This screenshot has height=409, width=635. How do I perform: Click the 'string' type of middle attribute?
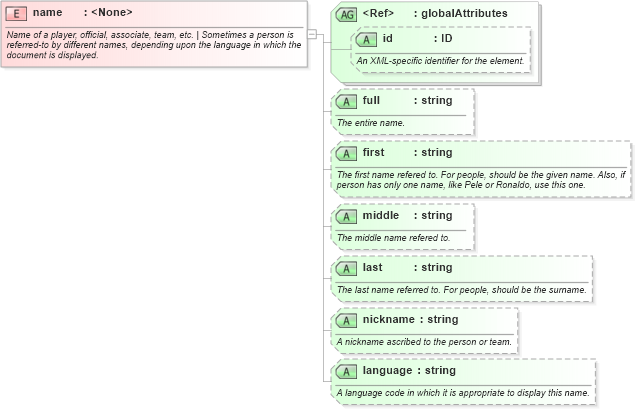437,215
